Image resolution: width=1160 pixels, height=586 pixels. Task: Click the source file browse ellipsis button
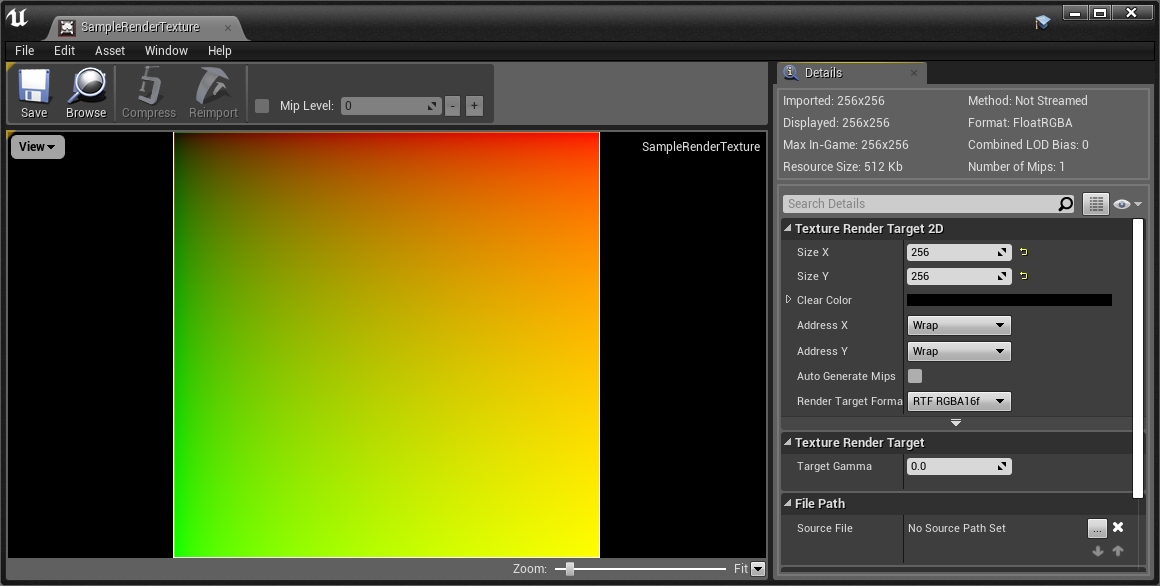1097,528
